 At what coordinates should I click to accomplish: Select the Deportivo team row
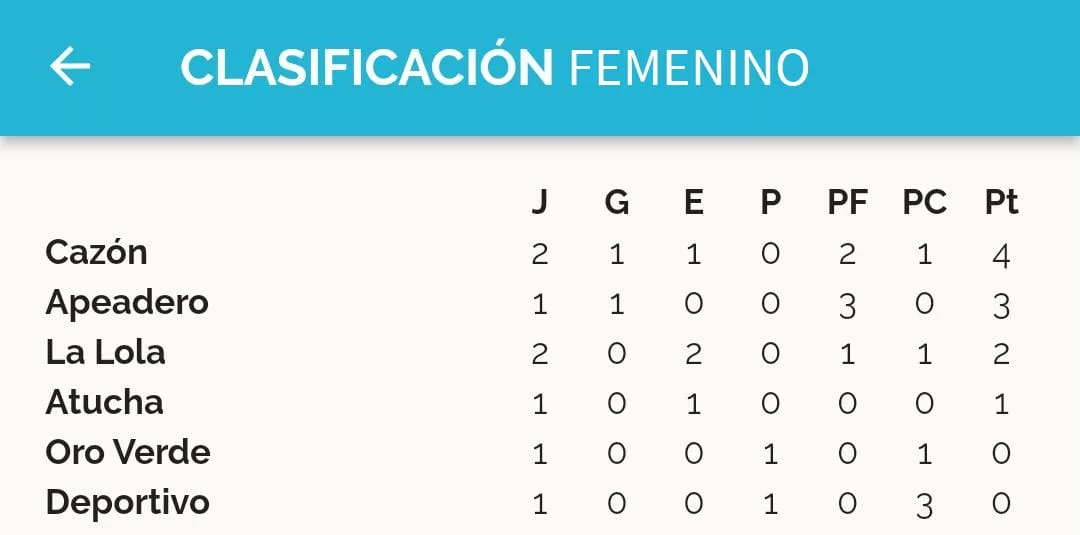(x=128, y=502)
